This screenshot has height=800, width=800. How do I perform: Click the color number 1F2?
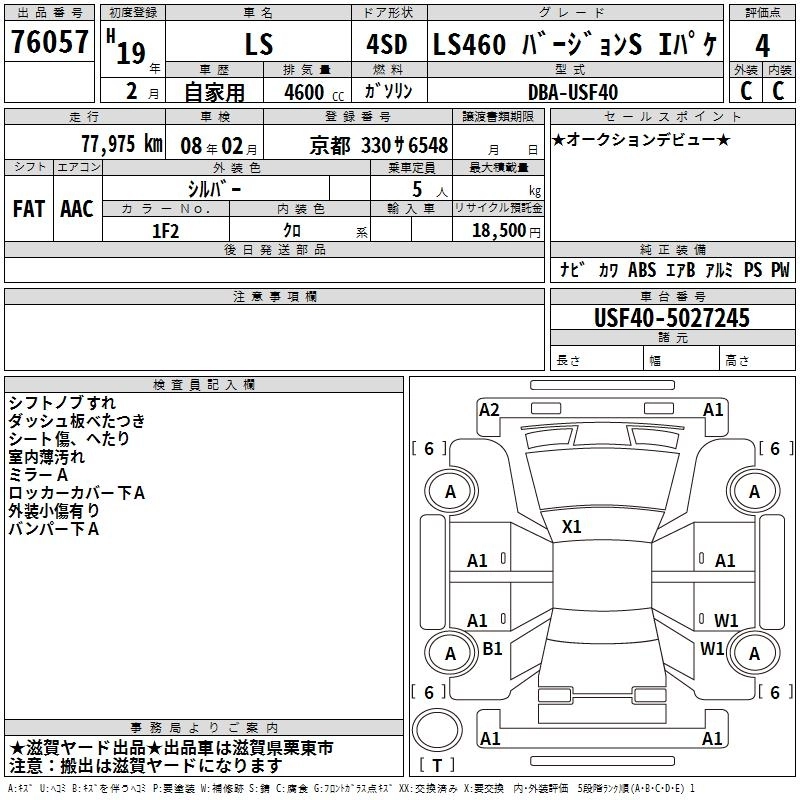click(165, 229)
